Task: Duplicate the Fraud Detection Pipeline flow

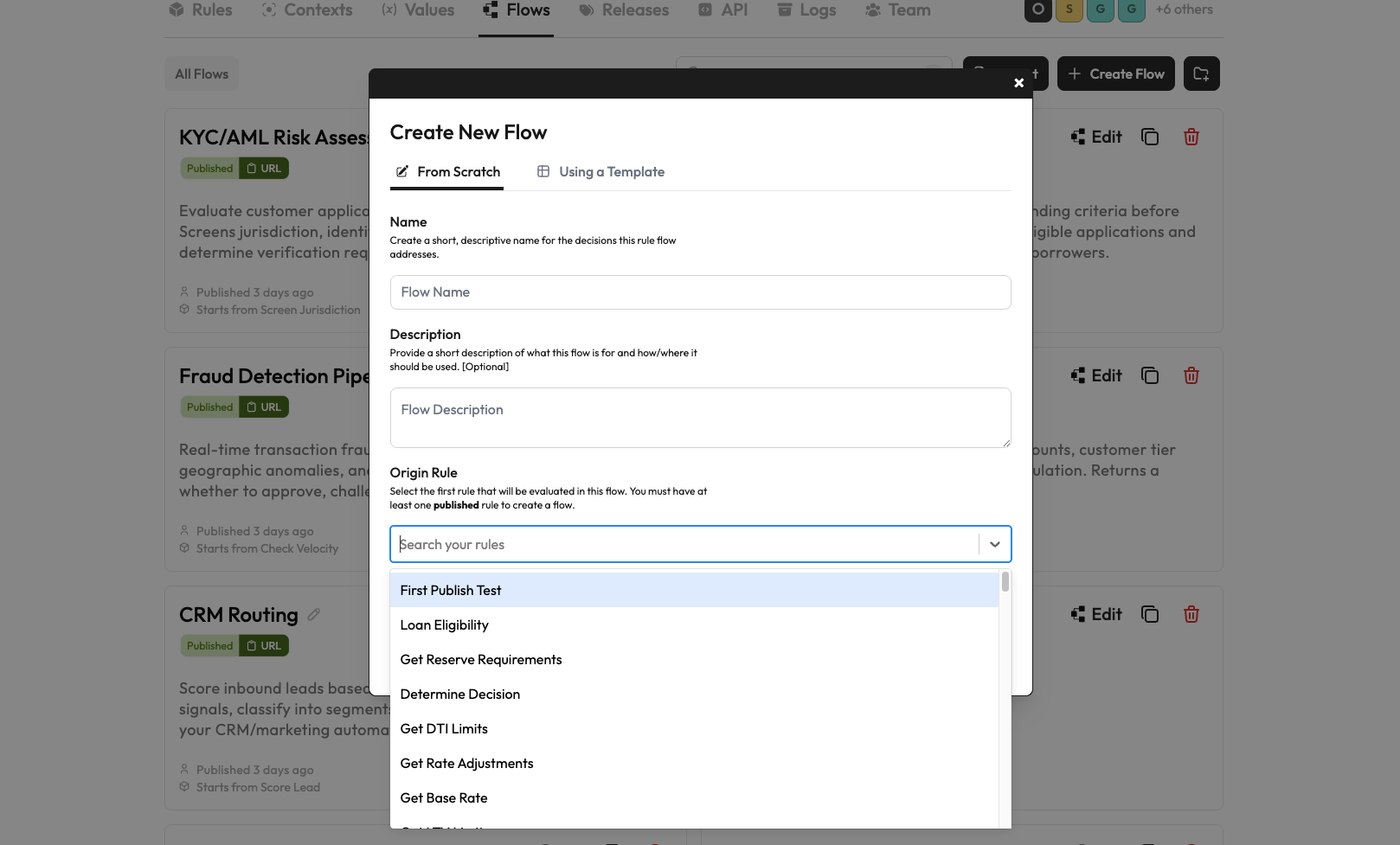Action: [x=1150, y=375]
